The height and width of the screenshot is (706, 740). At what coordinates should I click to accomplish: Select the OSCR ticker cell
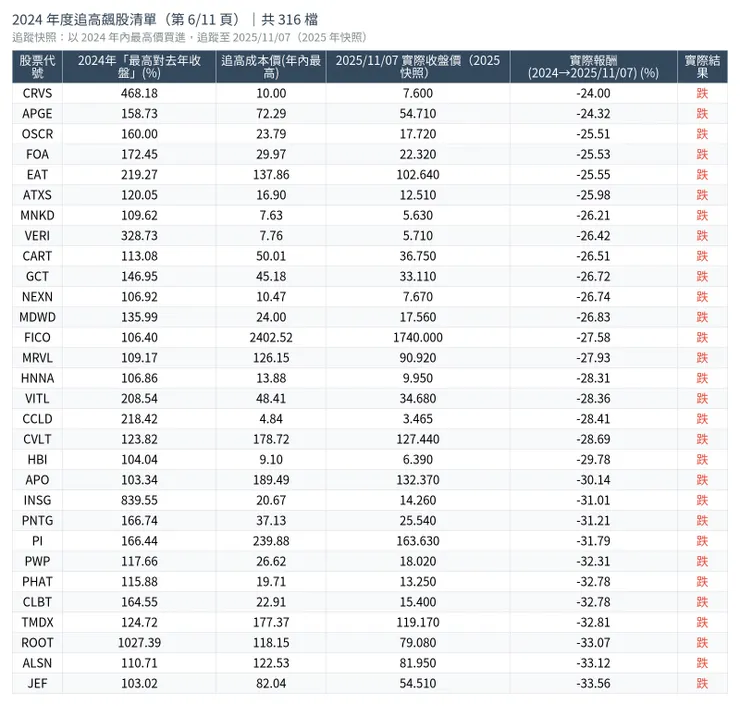point(37,134)
